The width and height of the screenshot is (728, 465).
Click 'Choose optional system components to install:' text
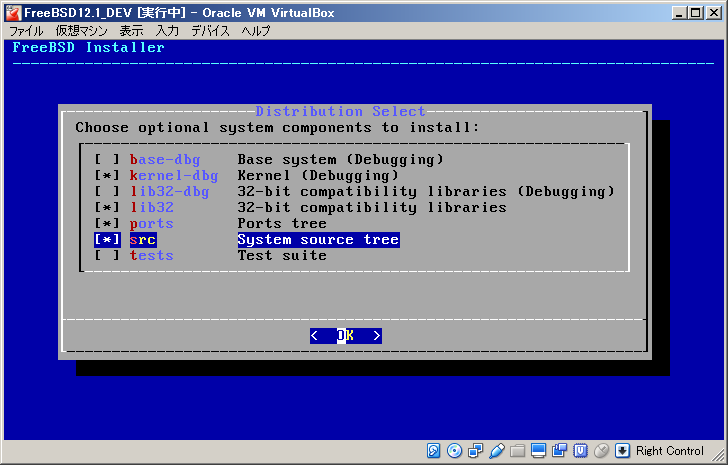(x=277, y=127)
